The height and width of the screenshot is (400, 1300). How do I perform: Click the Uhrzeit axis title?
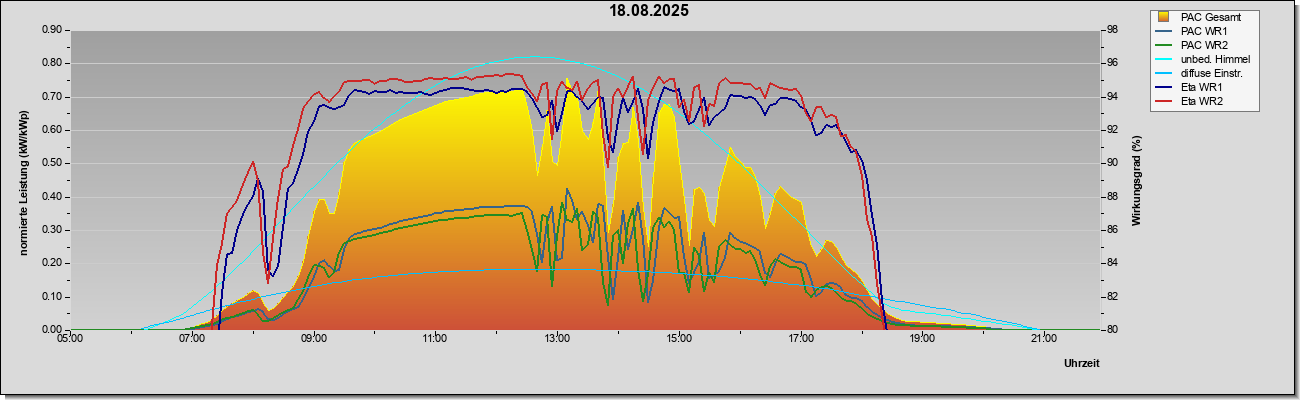click(x=1081, y=364)
